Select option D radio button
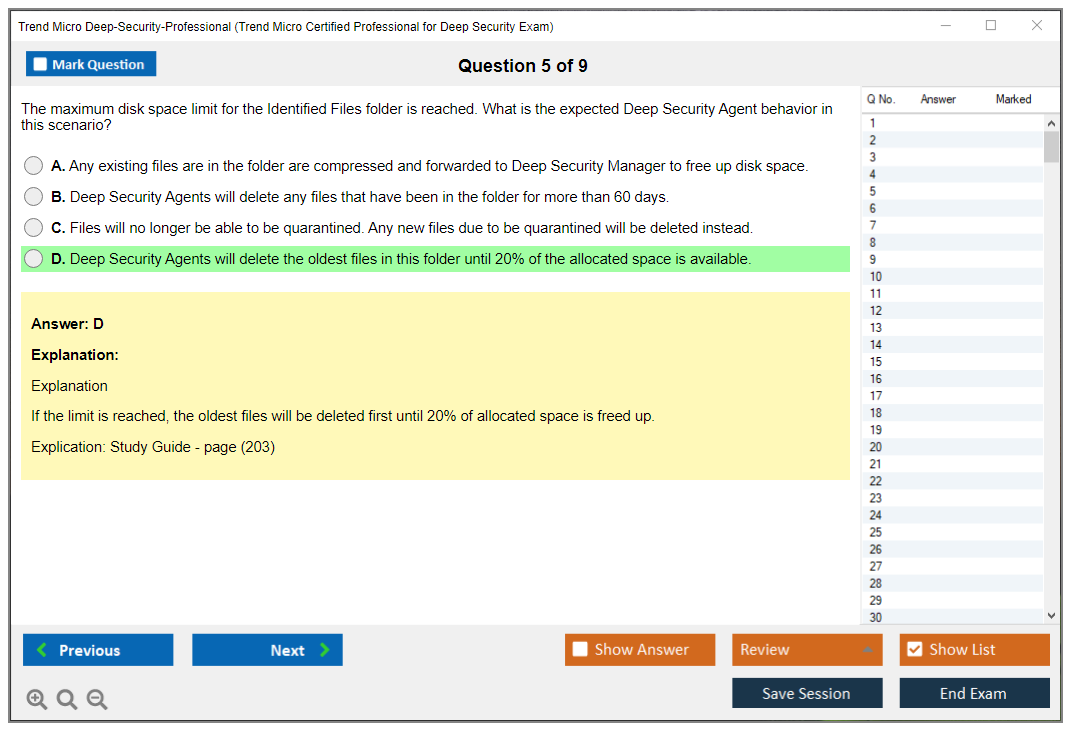Image resolution: width=1075 pixels, height=735 pixels. click(x=34, y=259)
